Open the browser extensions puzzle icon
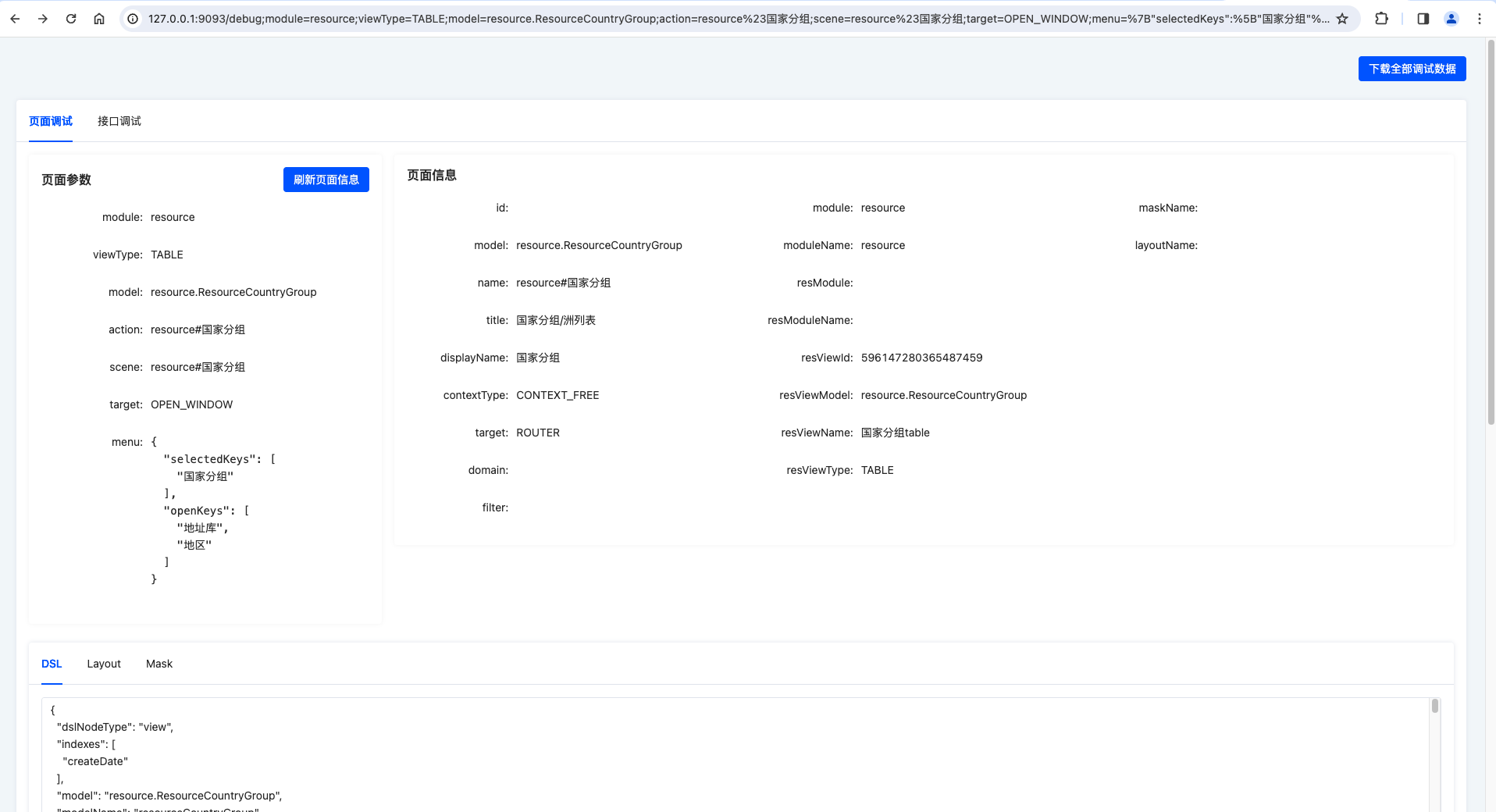 pyautogui.click(x=1381, y=19)
